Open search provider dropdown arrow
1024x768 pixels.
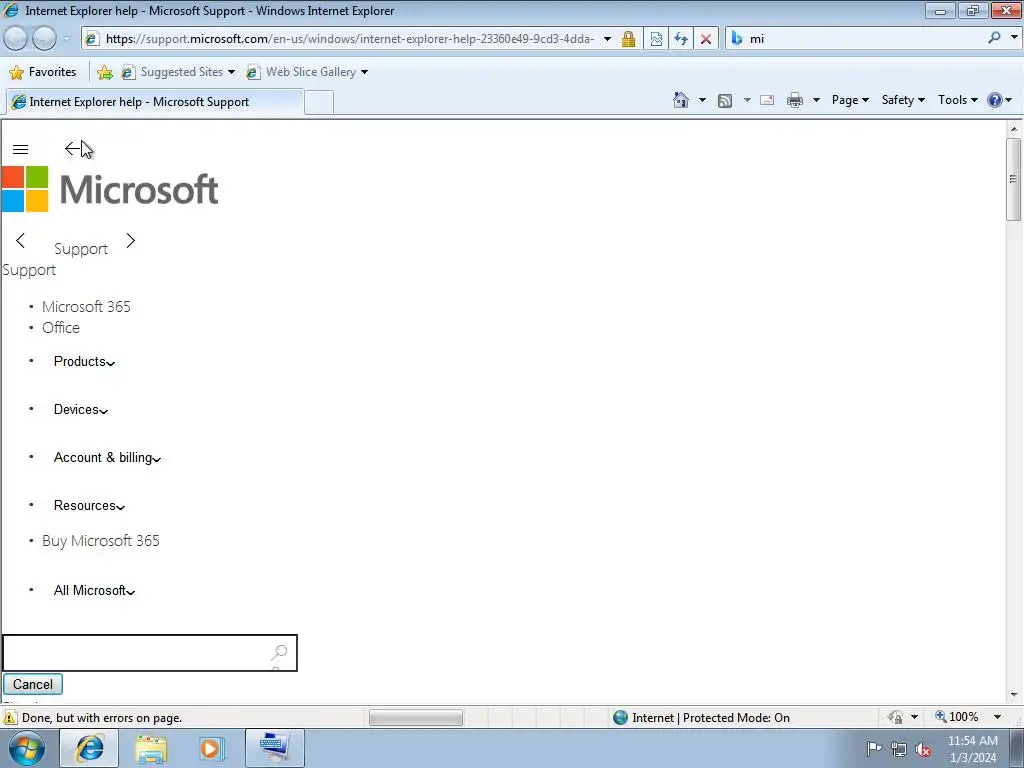[1014, 38]
